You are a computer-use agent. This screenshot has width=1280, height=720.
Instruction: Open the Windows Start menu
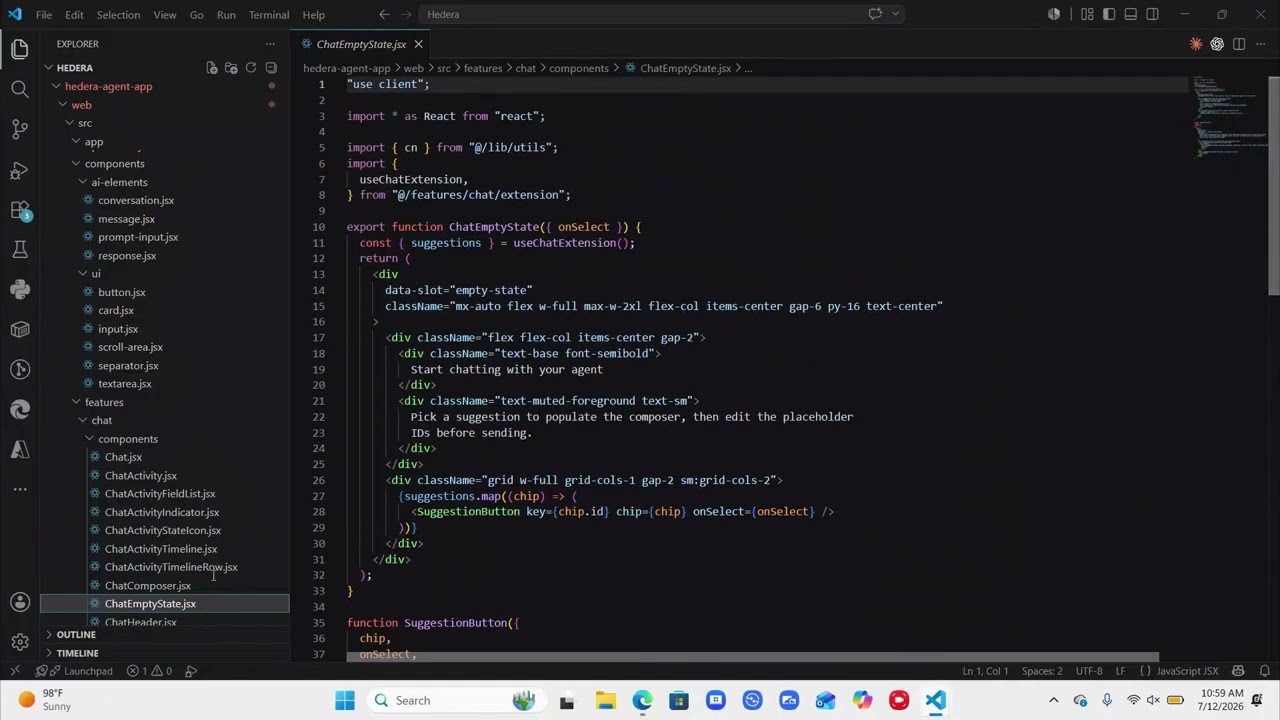(x=345, y=700)
